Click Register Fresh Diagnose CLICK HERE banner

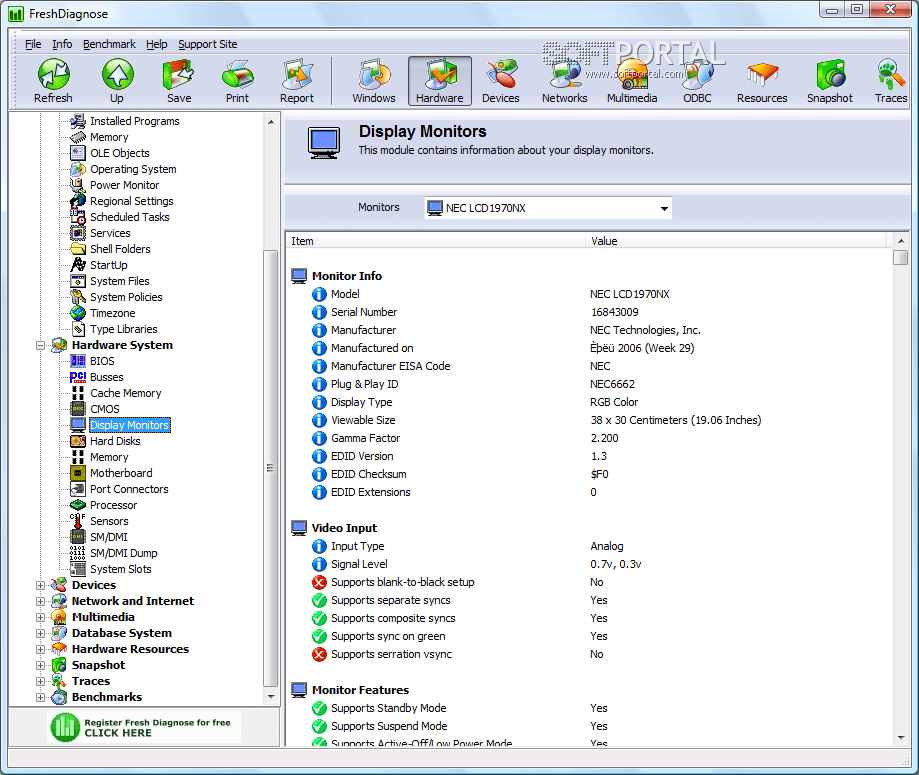(x=144, y=728)
